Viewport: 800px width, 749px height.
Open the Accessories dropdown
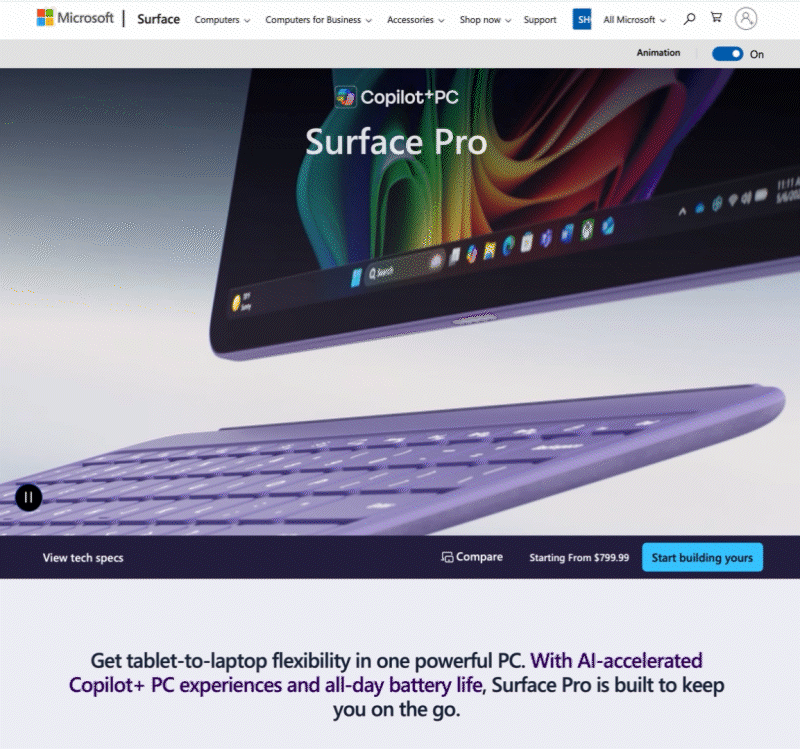pyautogui.click(x=415, y=20)
